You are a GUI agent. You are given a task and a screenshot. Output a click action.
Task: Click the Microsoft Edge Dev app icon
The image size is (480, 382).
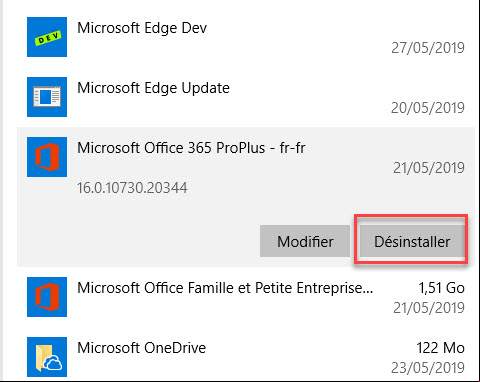pos(47,37)
